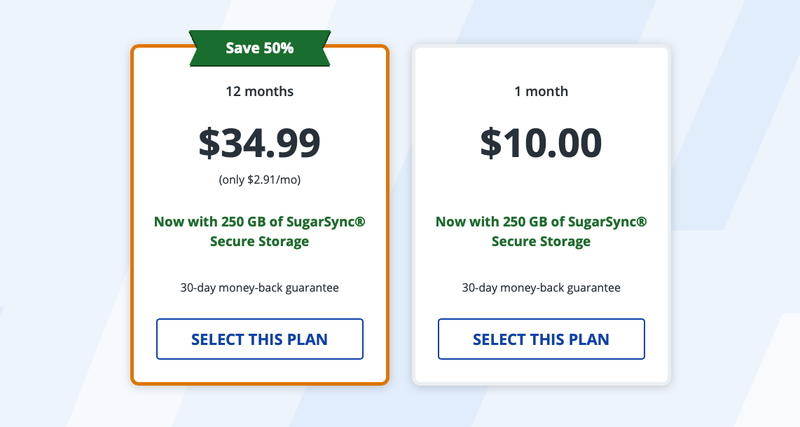Click the dollar sign in $10.00

click(491, 143)
